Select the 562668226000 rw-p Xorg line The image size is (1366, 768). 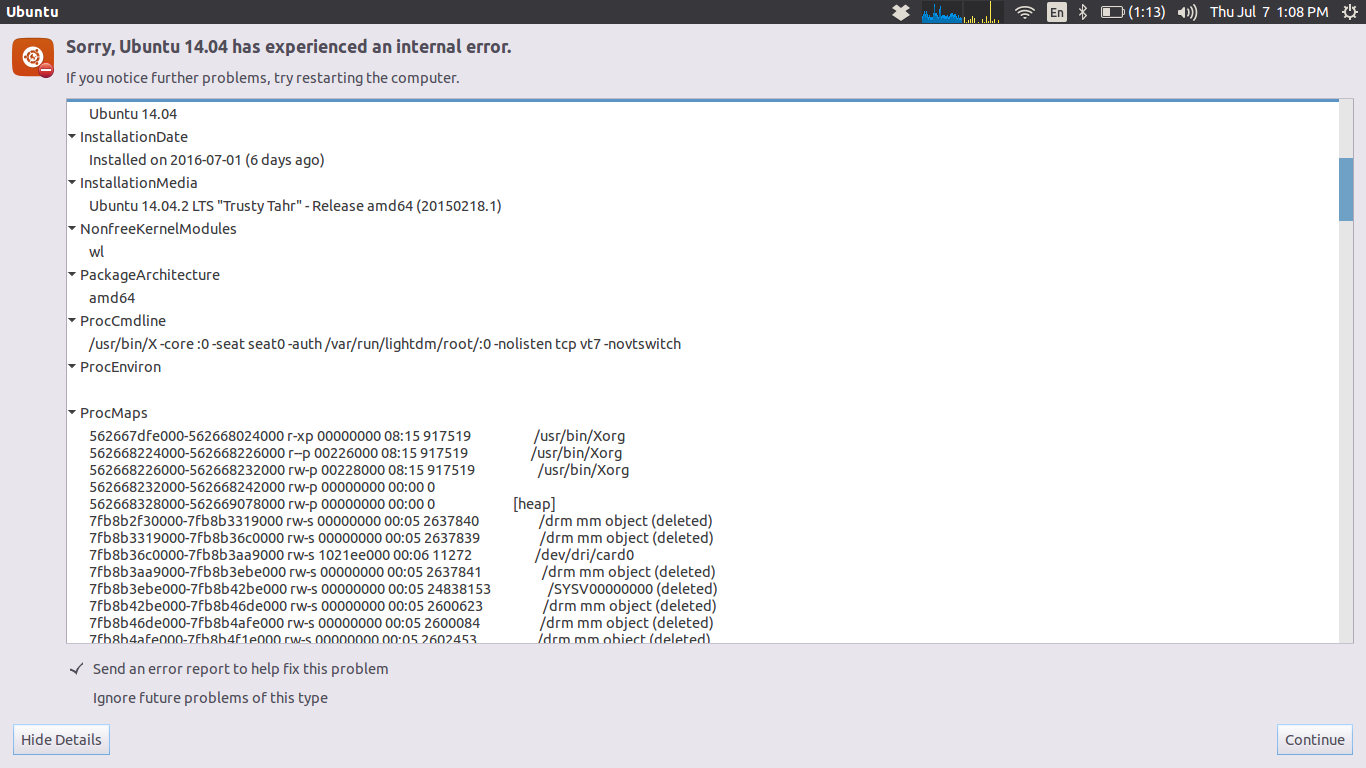(x=359, y=470)
